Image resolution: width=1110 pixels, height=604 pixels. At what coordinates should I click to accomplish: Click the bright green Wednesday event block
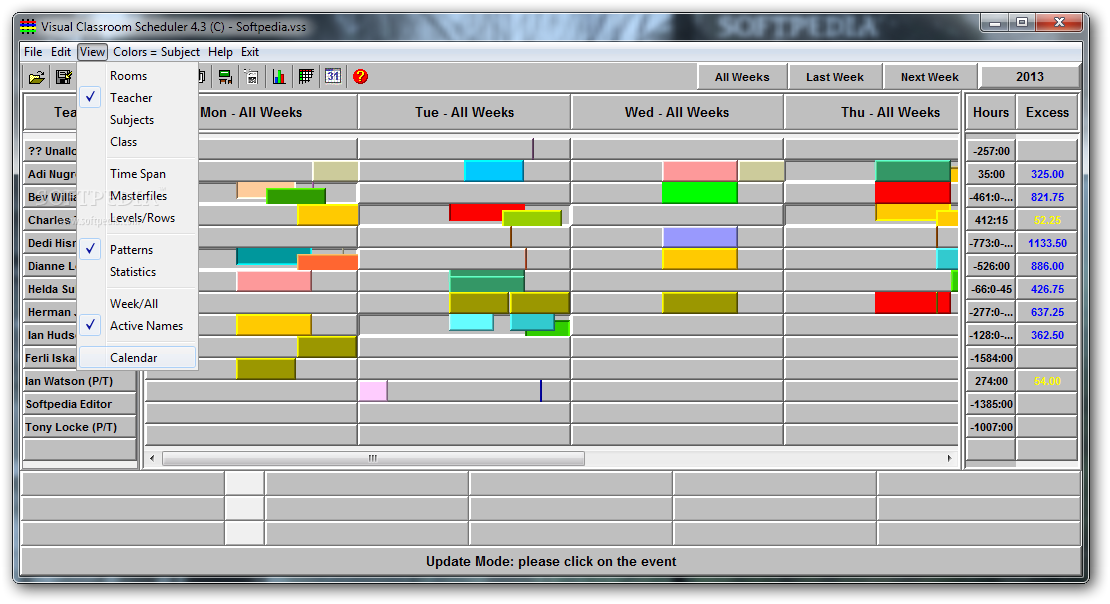[699, 193]
